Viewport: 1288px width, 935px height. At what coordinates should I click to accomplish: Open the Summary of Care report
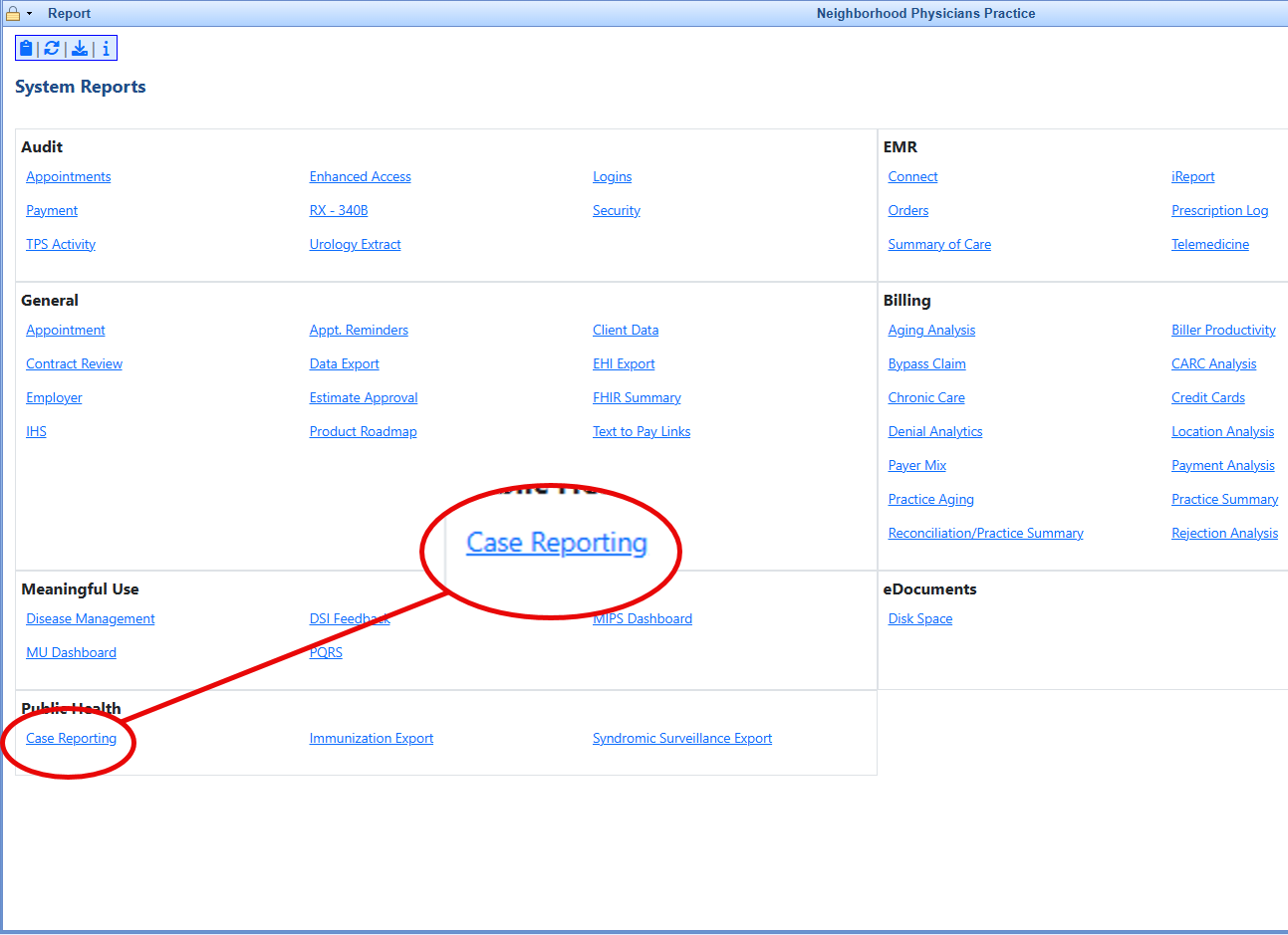939,245
